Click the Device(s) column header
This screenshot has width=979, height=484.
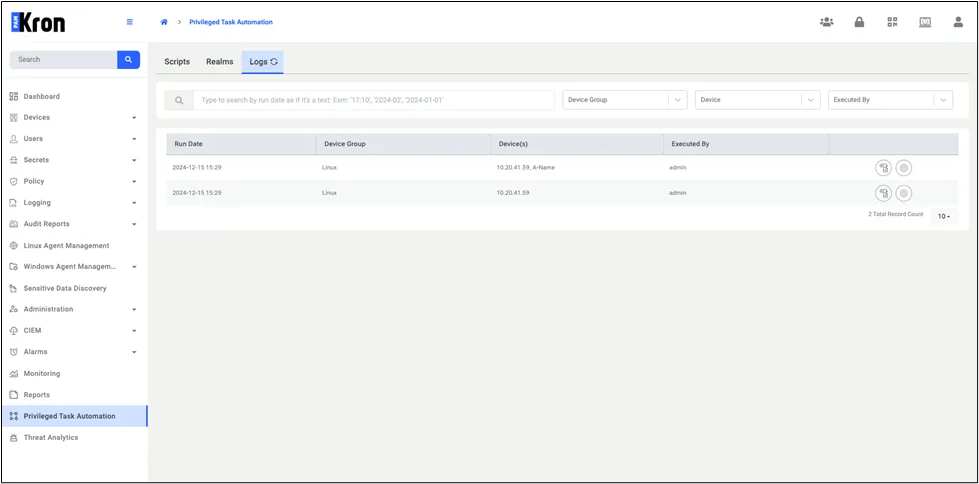577,144
